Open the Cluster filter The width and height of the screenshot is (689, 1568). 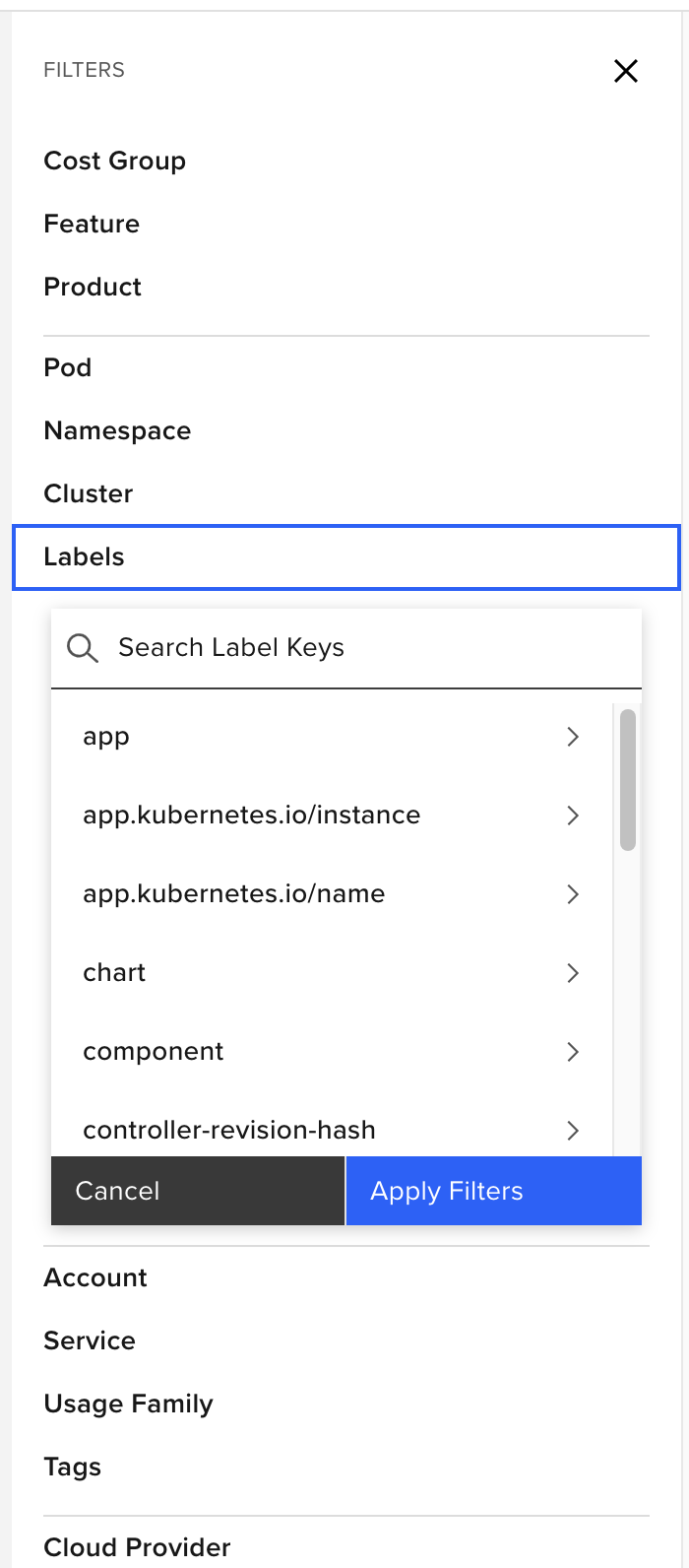89,493
